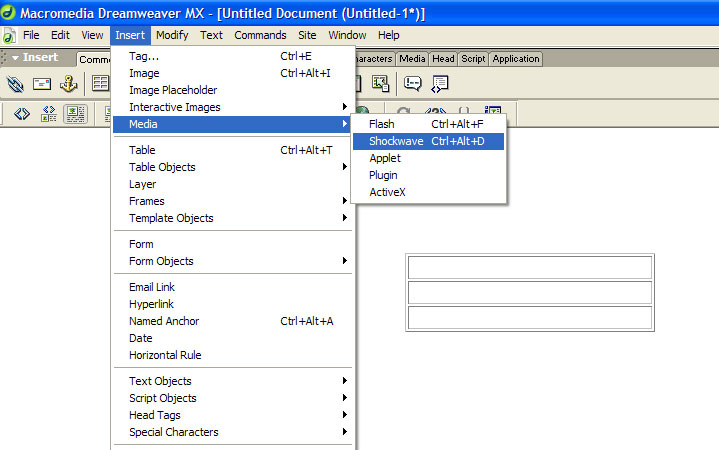Click the Insert Table icon
719x450 pixels.
(100, 84)
